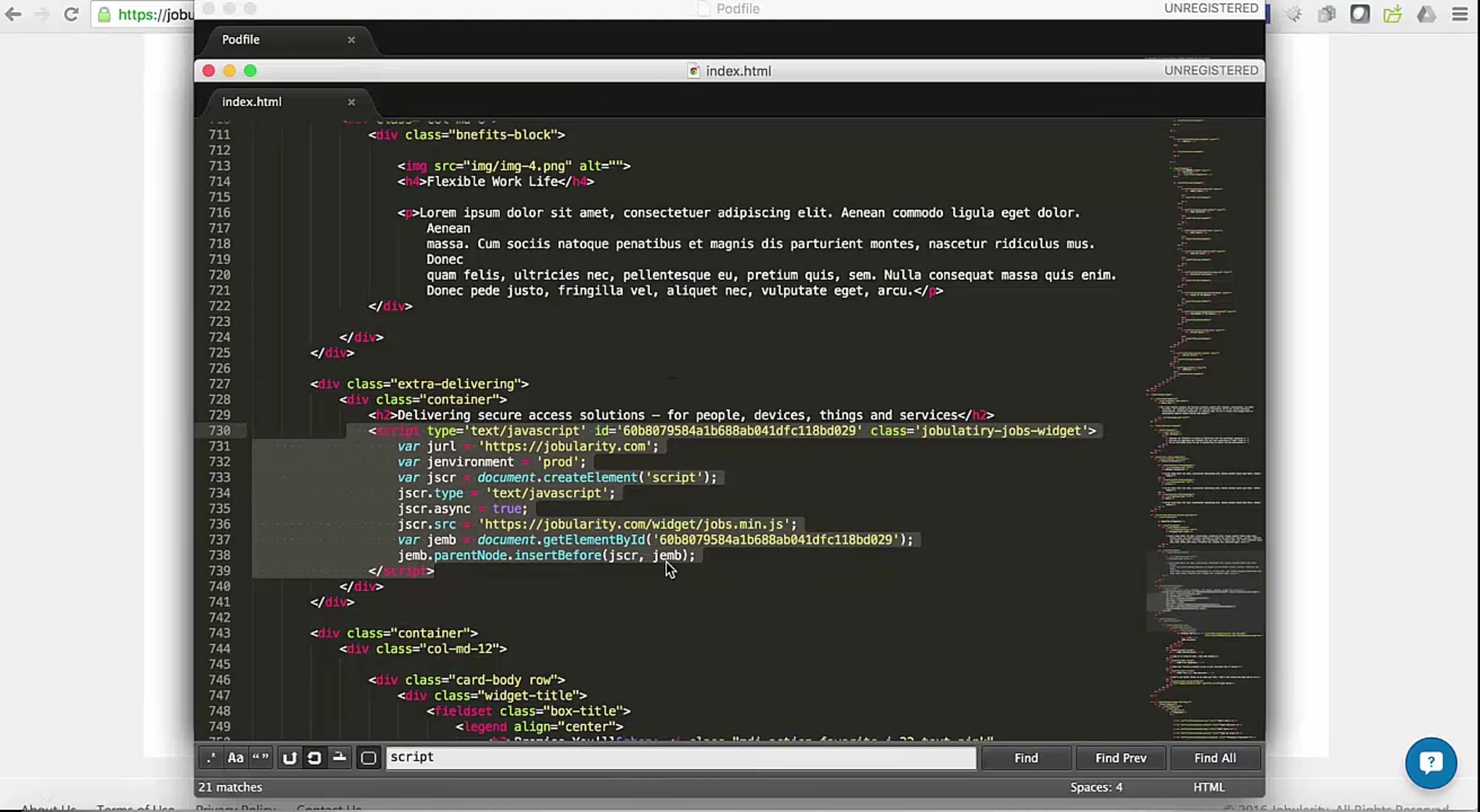Toggle whole word quotes option
The height and width of the screenshot is (812, 1480).
[x=260, y=758]
